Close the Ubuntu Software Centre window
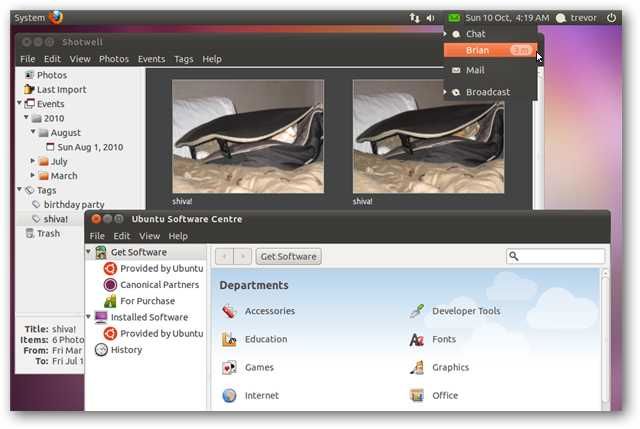 96,219
